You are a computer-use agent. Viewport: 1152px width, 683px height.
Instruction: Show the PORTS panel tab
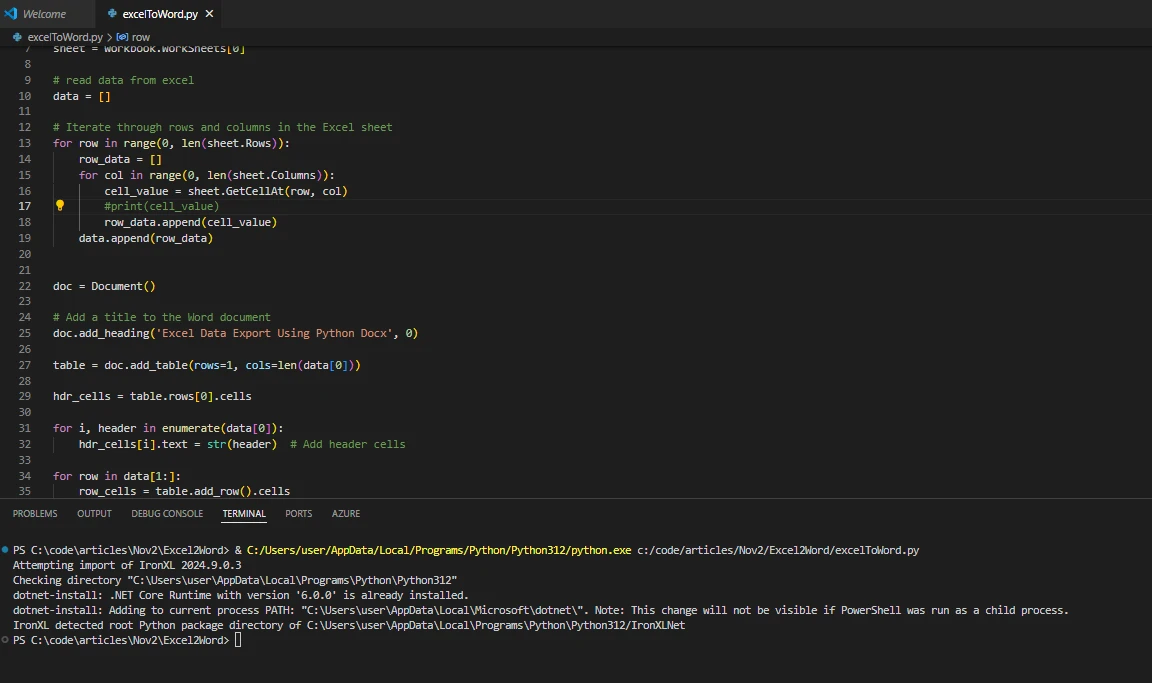298,514
